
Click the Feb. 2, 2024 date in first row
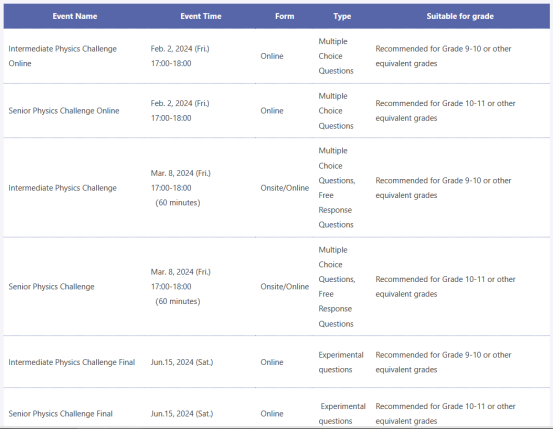point(180,49)
